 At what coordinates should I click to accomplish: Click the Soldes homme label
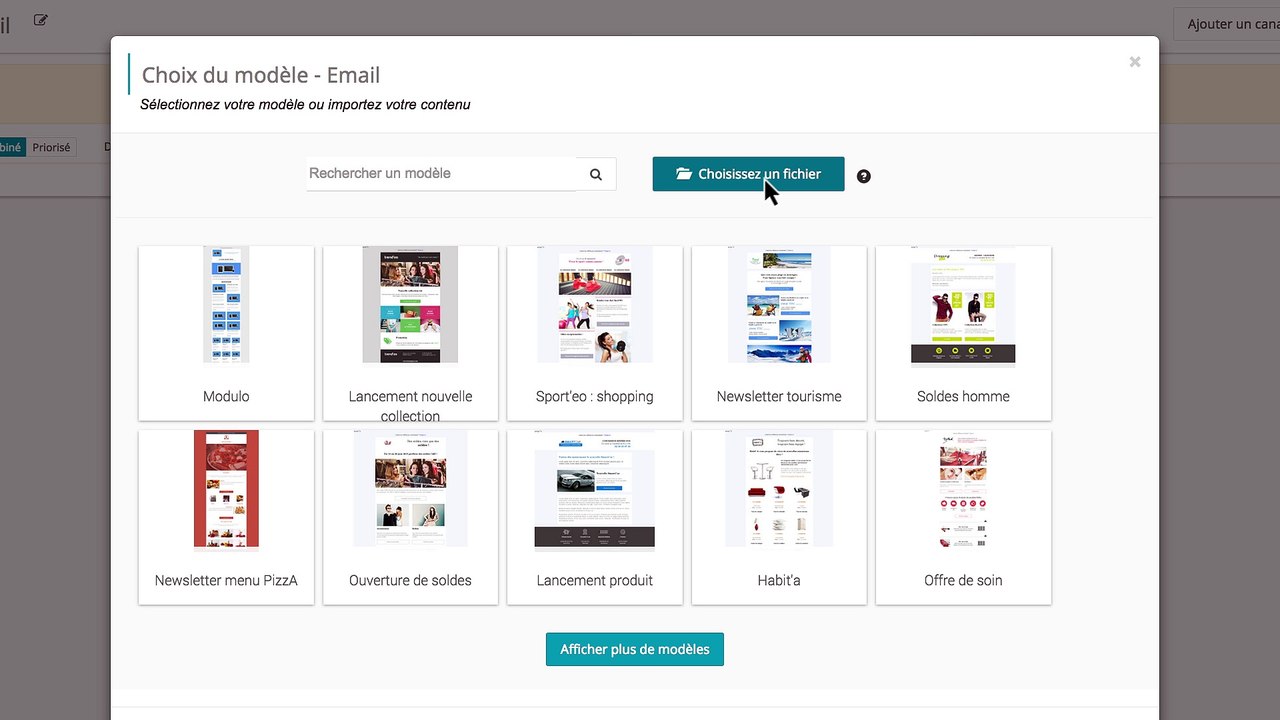coord(963,397)
